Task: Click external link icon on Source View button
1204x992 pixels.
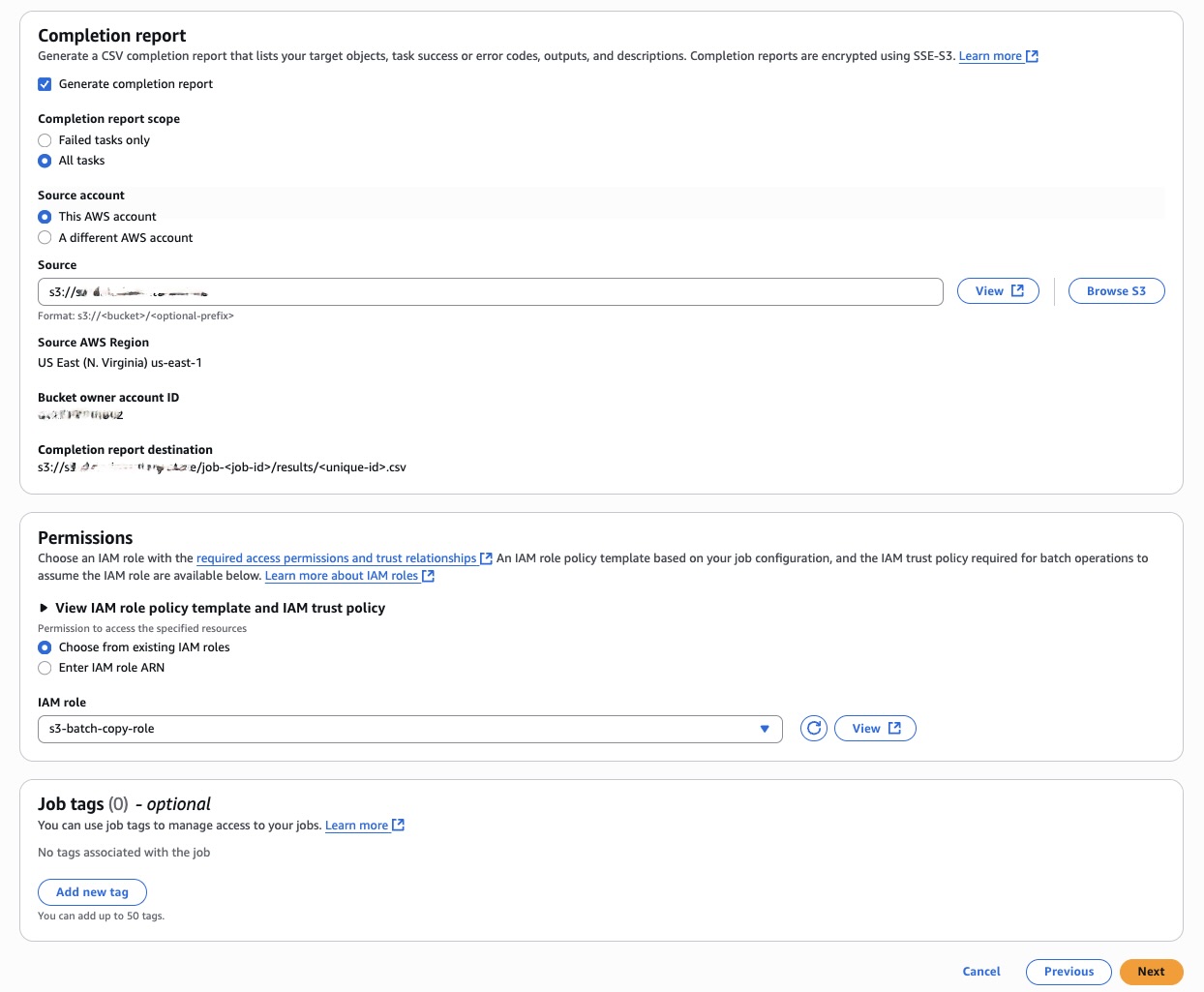Action: tap(1017, 290)
